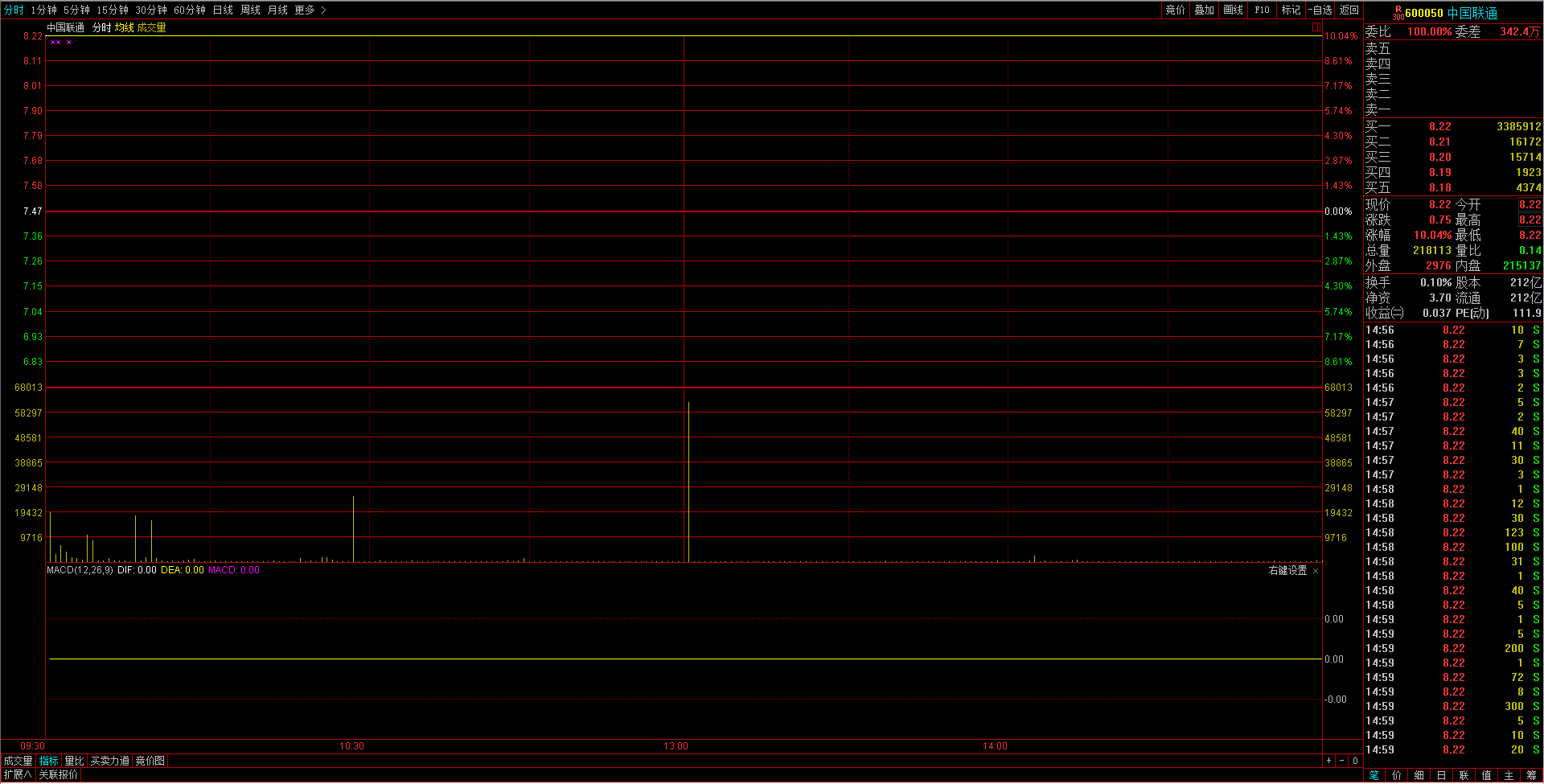Open the F10 company info button
Image resolution: width=1544 pixels, height=784 pixels.
pyautogui.click(x=1262, y=10)
